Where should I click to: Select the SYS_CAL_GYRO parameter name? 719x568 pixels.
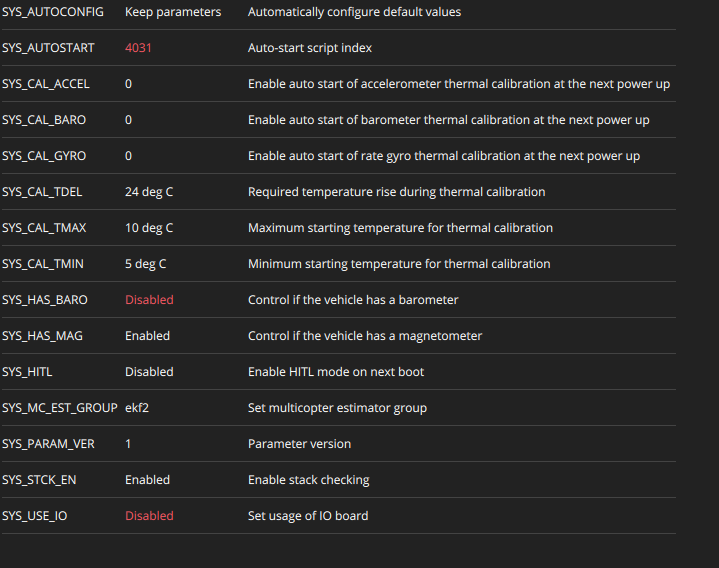pyautogui.click(x=44, y=156)
